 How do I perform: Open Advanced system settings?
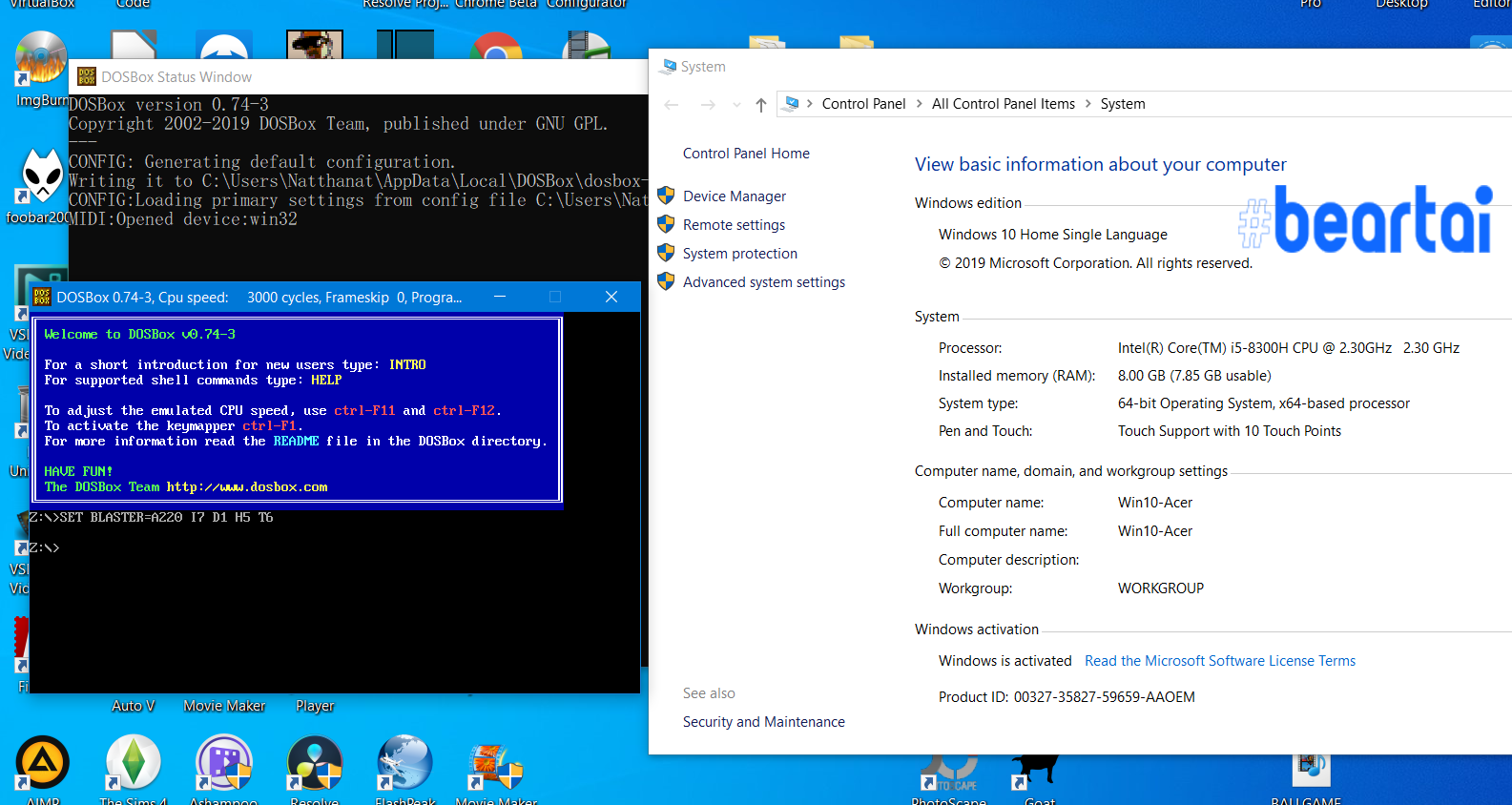pyautogui.click(x=764, y=282)
